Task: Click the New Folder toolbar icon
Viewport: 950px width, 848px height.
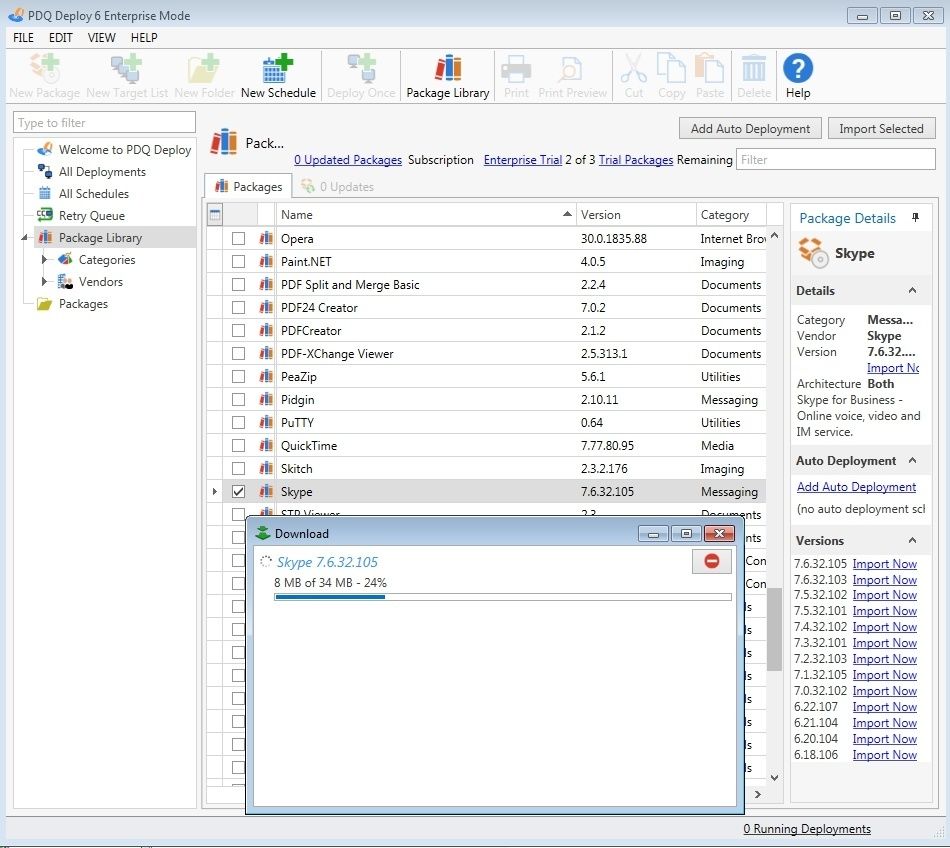Action: [203, 68]
